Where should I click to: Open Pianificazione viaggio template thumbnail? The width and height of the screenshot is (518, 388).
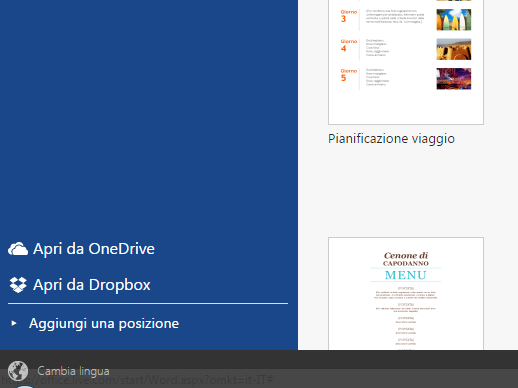click(406, 62)
